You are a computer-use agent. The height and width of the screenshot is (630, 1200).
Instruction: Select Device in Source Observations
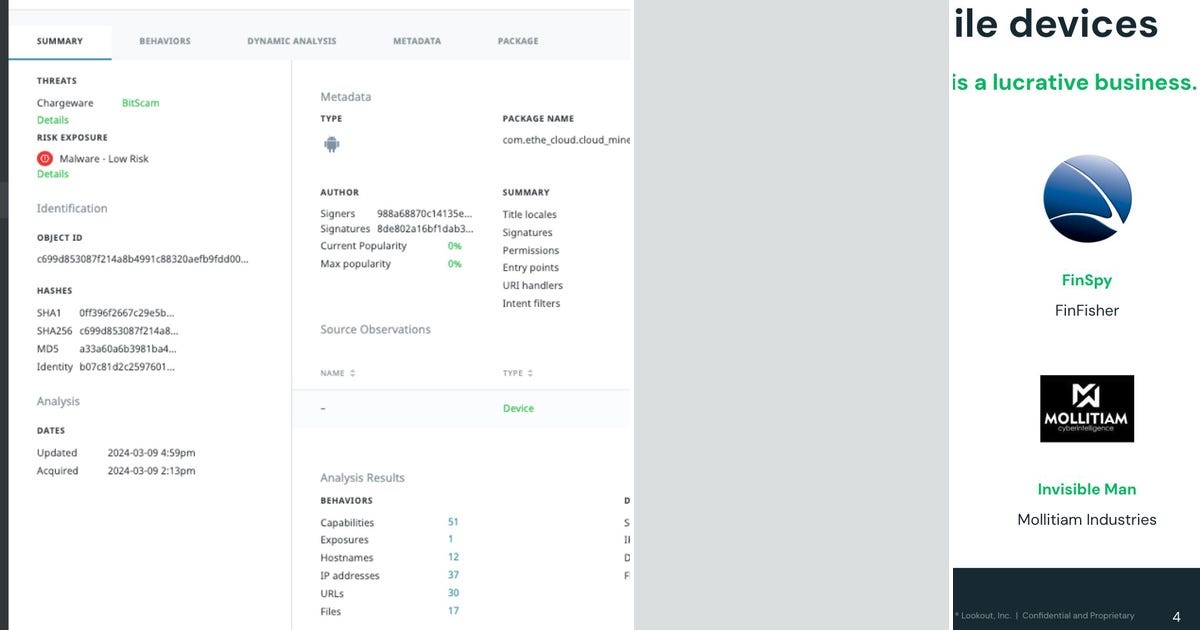(x=518, y=408)
